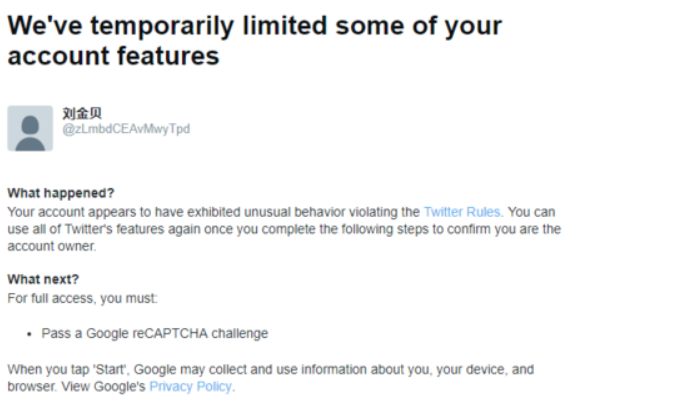Viewport: 678px width, 405px height.
Task: Click the bullet dot before reCAPTCHA item
Action: (29, 334)
